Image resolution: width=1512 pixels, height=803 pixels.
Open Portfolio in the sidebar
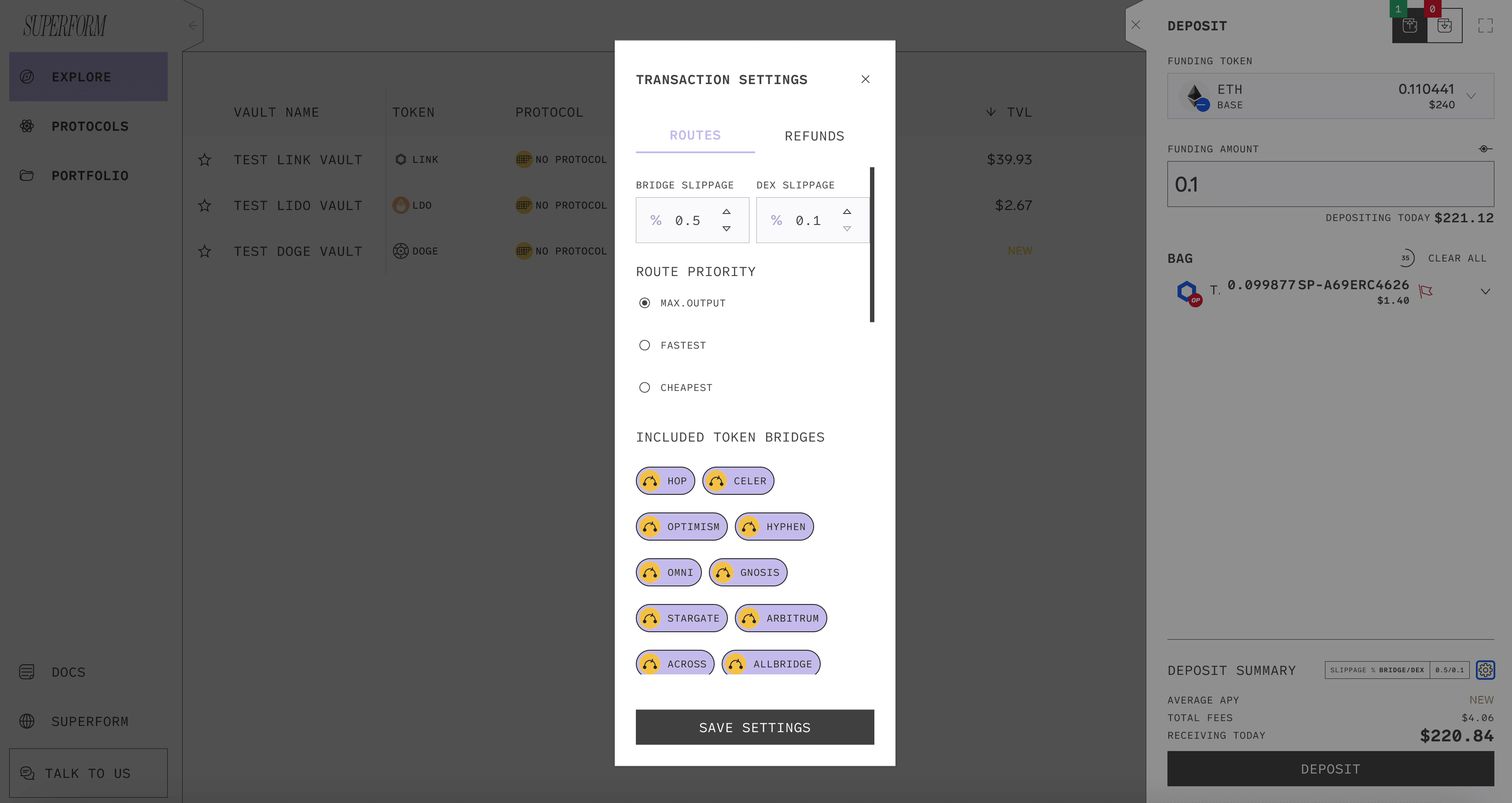tap(88, 176)
